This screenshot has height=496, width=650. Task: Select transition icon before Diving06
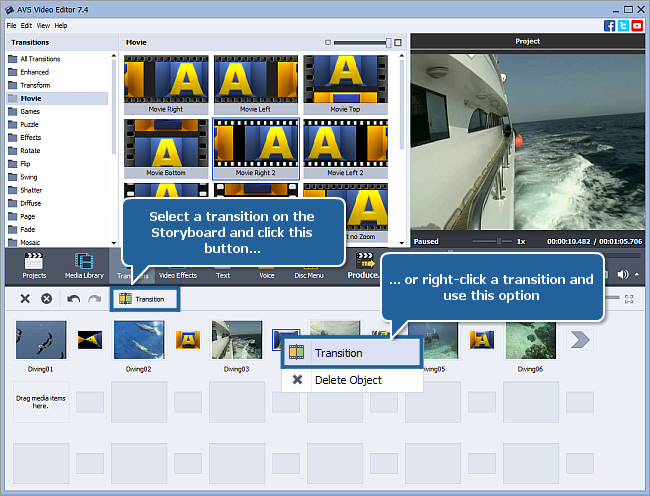tap(482, 340)
